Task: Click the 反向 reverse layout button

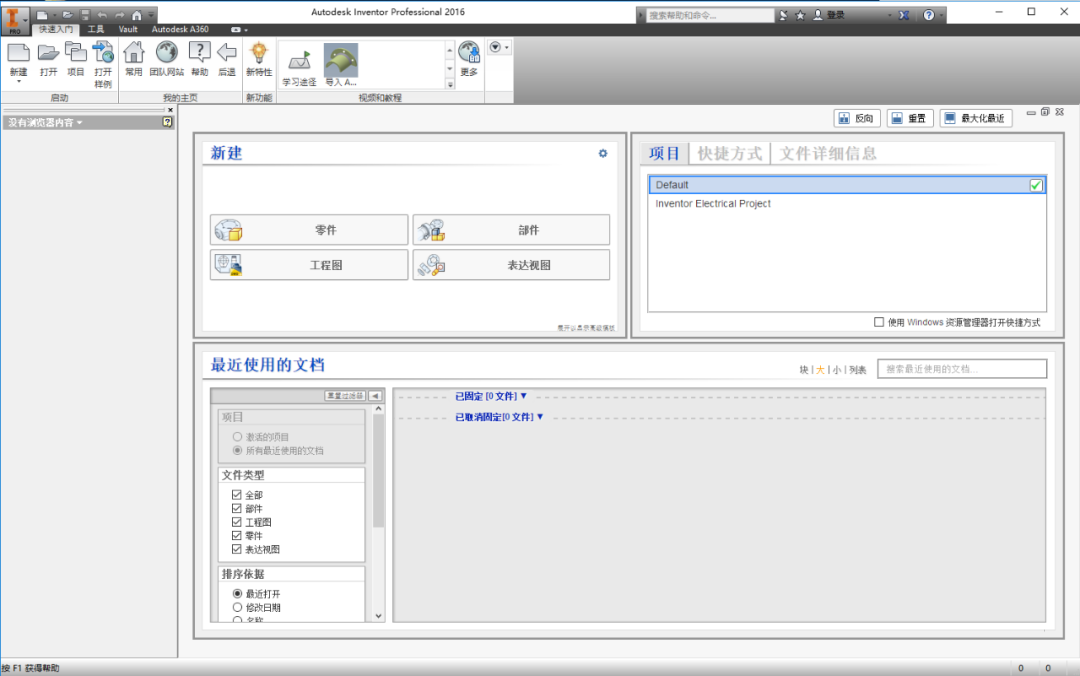Action: coord(857,119)
